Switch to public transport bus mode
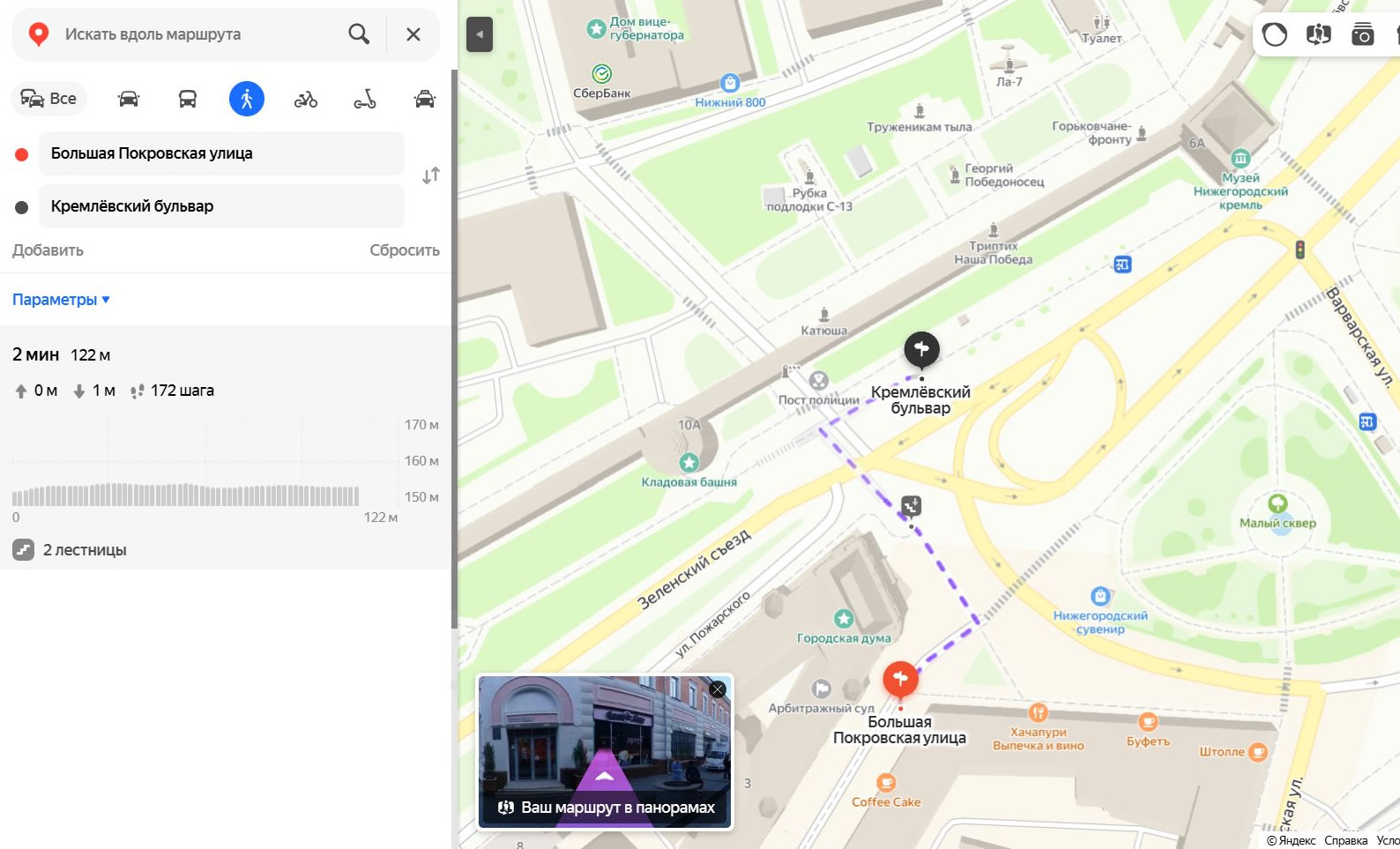Viewport: 1400px width, 849px height. pos(188,99)
